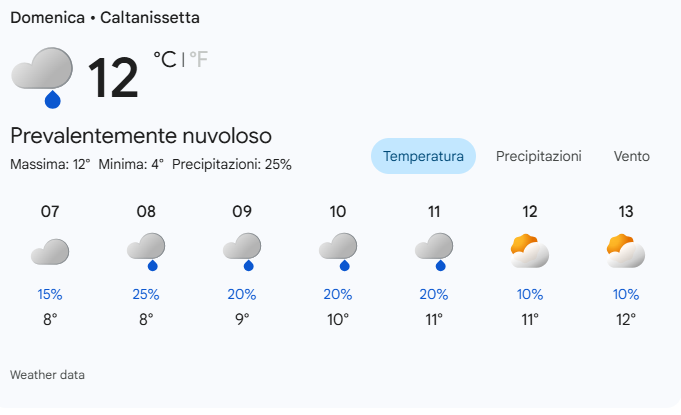681x415 pixels.
Task: Click the rain cloud icon for hour 11
Action: (434, 251)
